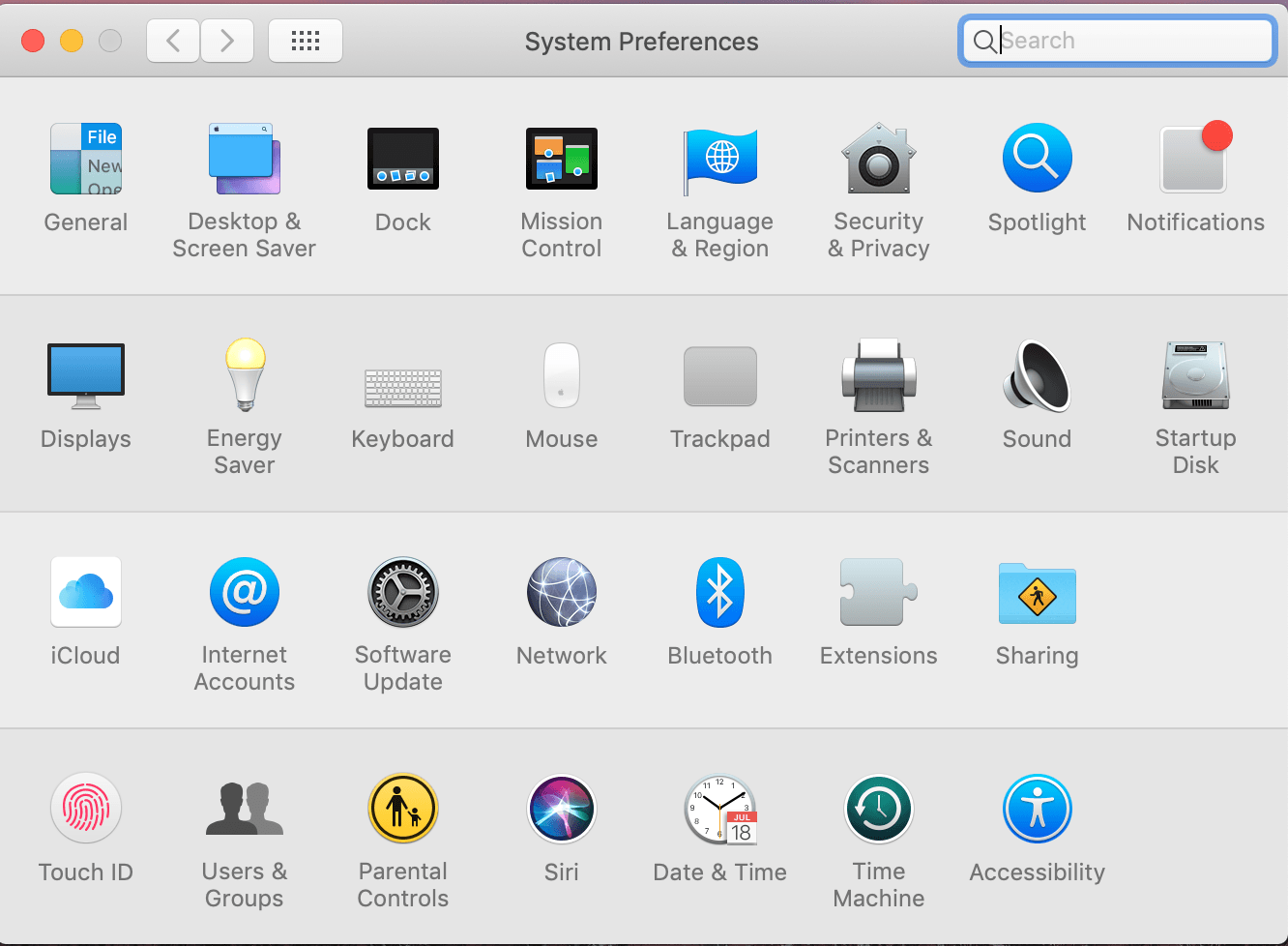Click the Search field
The width and height of the screenshot is (1288, 946).
(x=1118, y=41)
